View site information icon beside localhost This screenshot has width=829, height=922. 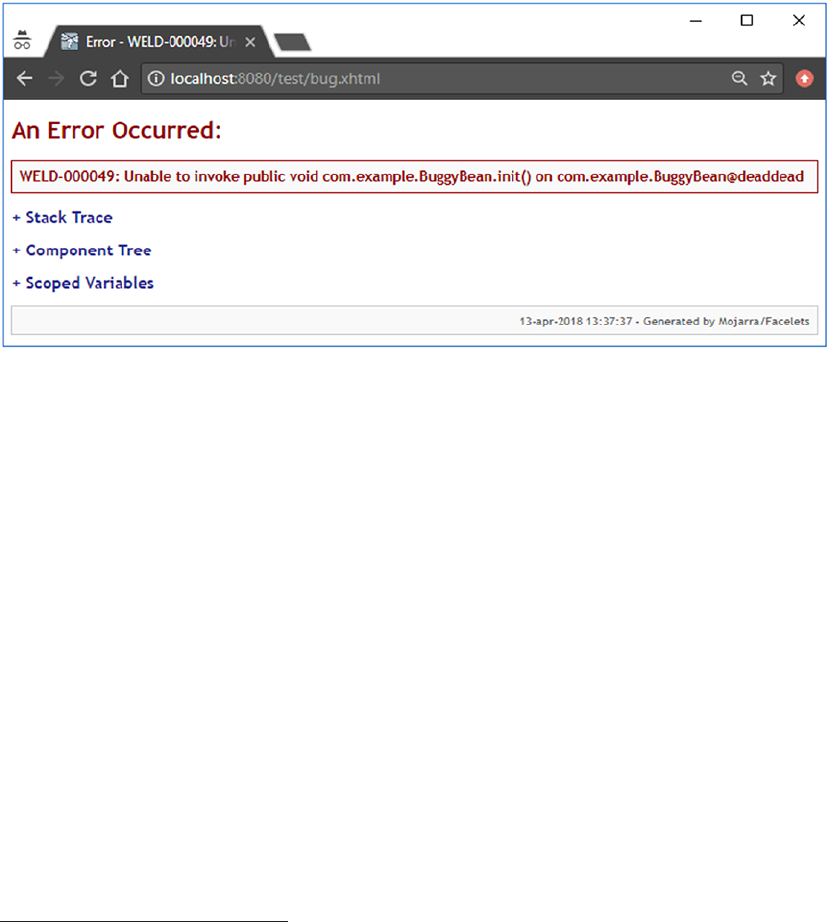coord(156,78)
